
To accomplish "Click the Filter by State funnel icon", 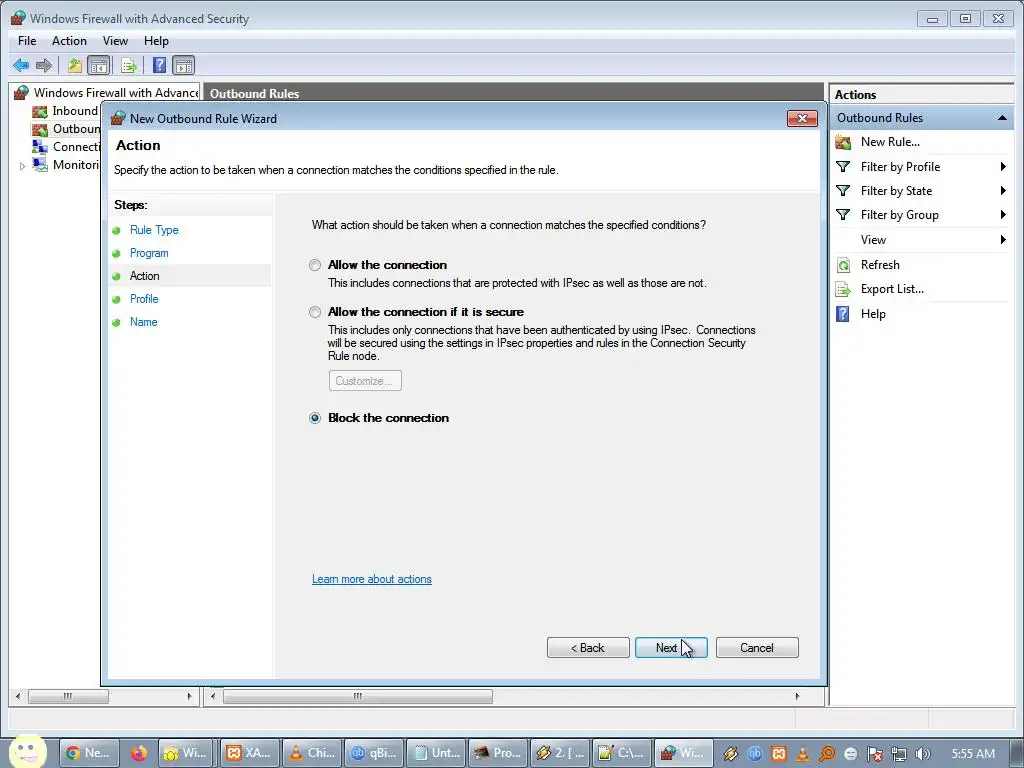I will (x=843, y=191).
